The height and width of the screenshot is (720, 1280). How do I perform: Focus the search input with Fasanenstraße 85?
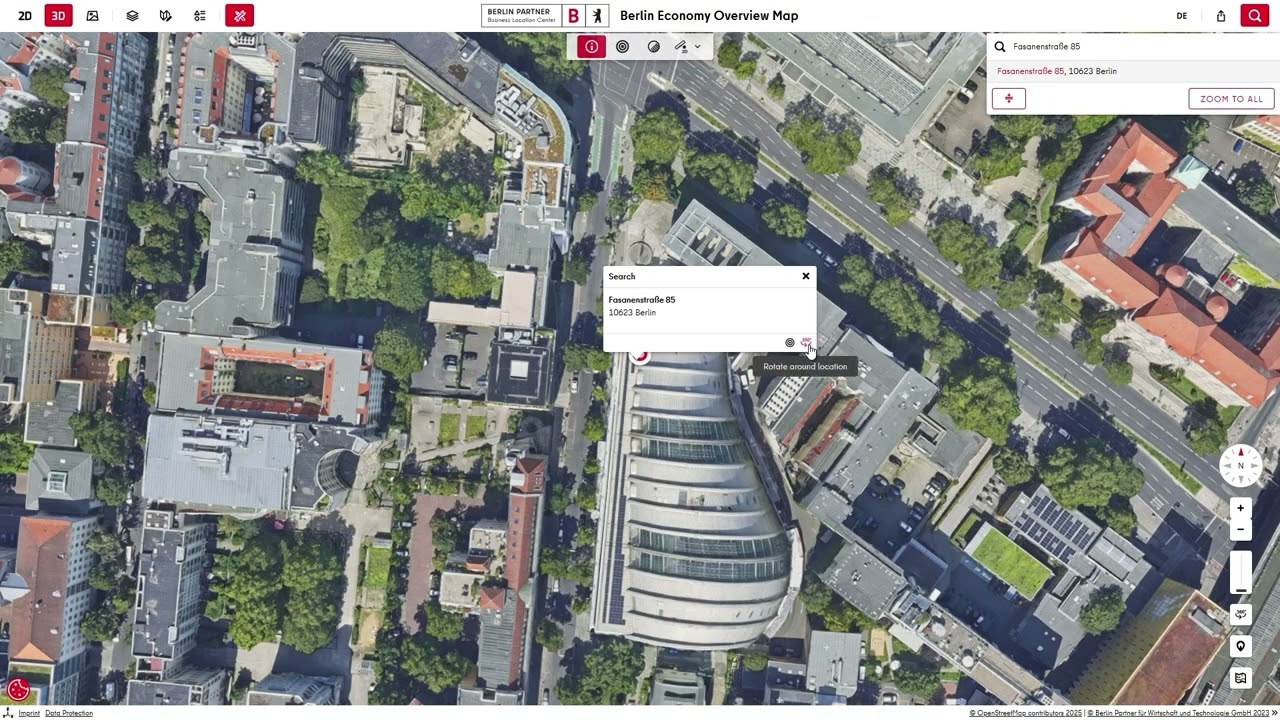click(x=1140, y=46)
